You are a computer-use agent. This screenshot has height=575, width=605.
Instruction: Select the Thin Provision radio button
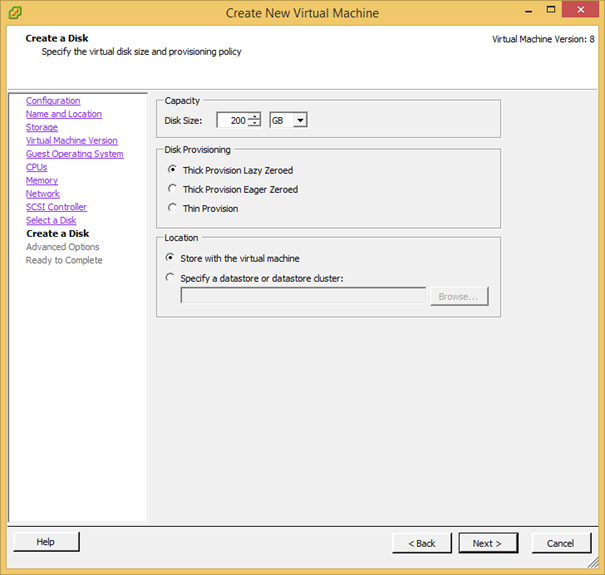point(173,209)
